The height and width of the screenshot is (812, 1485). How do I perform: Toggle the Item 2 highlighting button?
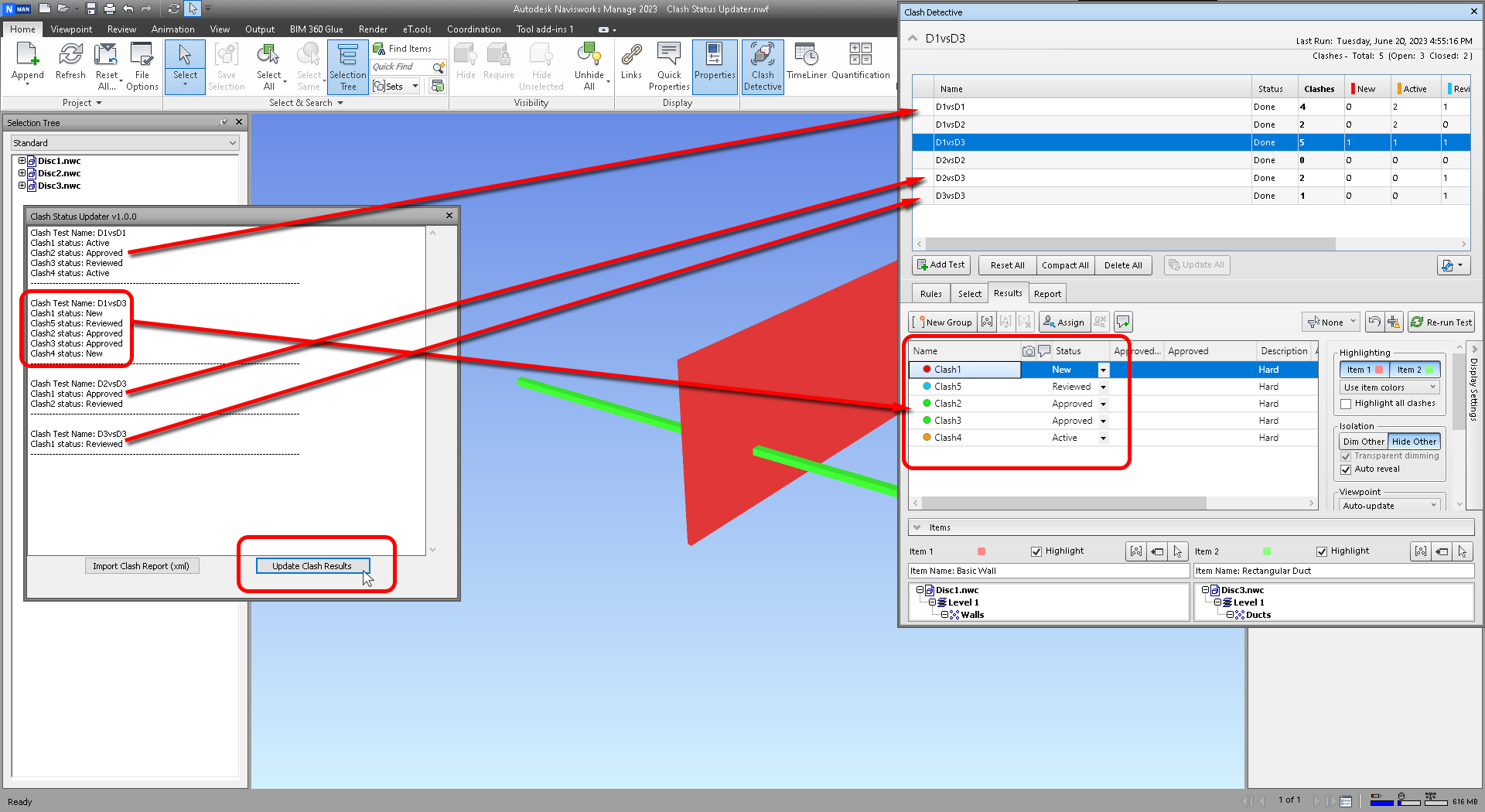pyautogui.click(x=1415, y=370)
